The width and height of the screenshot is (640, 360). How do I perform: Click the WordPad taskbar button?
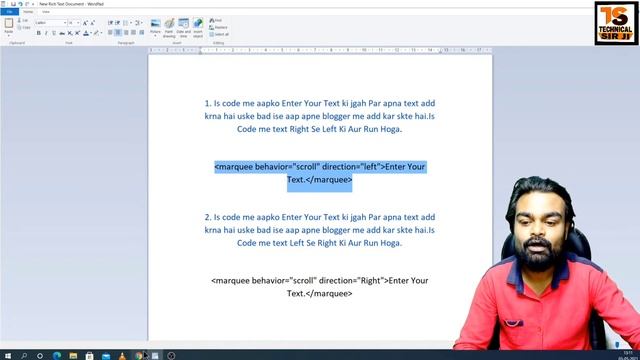pyautogui.click(x=155, y=356)
